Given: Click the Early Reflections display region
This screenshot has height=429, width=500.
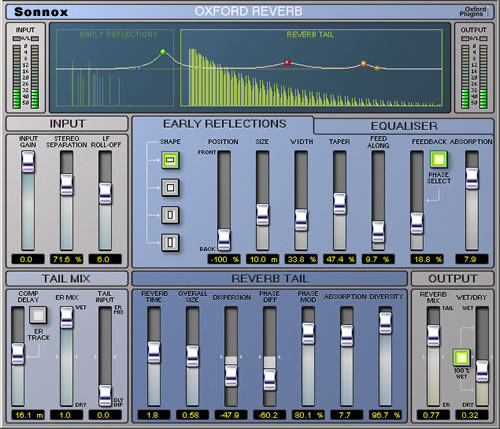Looking at the screenshot, I should pos(115,68).
